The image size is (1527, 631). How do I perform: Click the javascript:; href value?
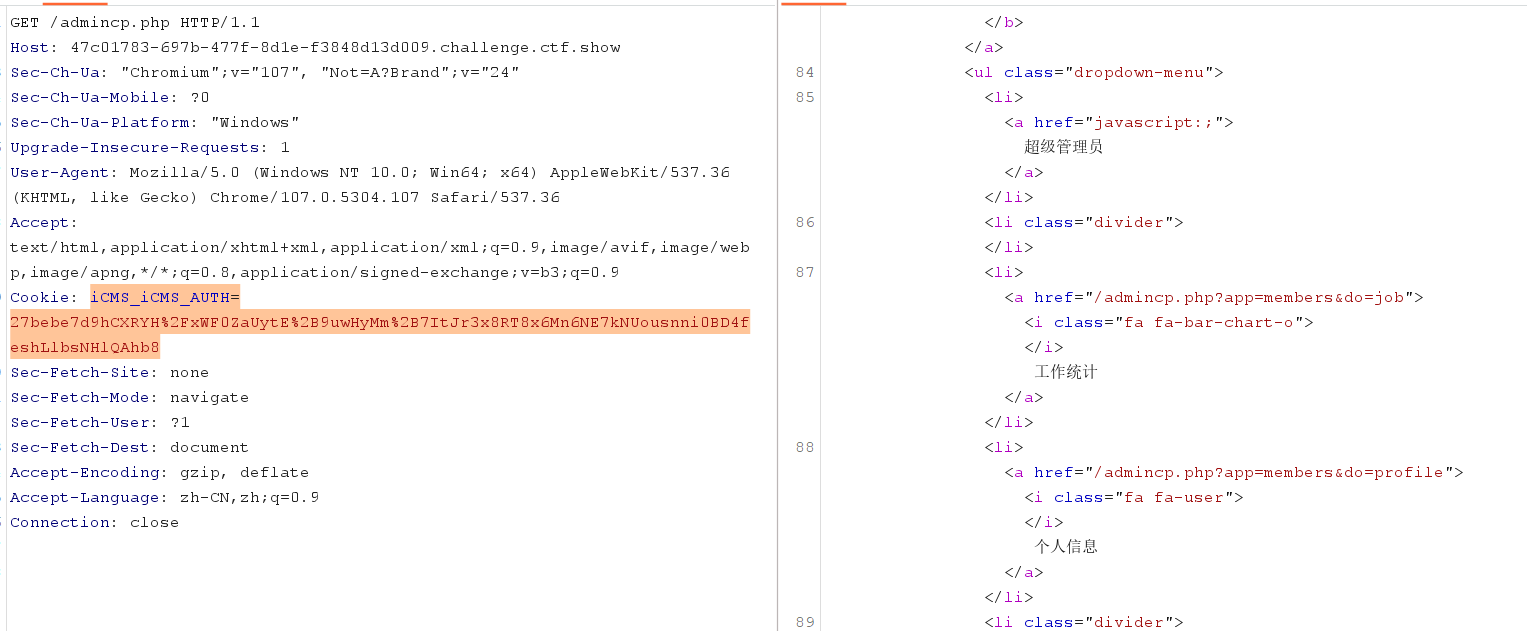point(1158,122)
